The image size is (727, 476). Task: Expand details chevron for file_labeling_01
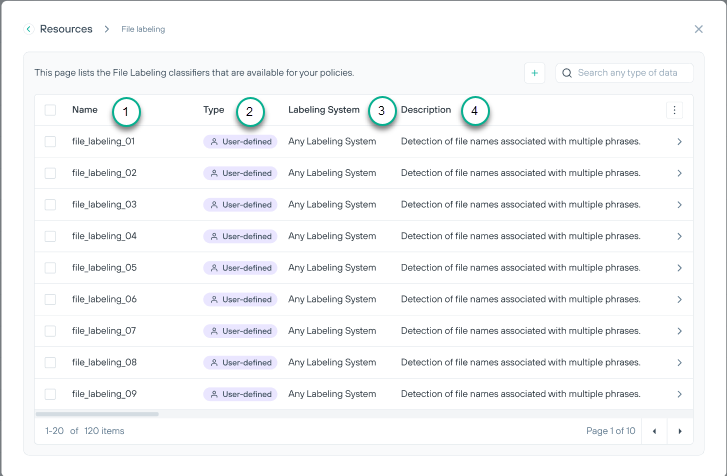coord(679,142)
